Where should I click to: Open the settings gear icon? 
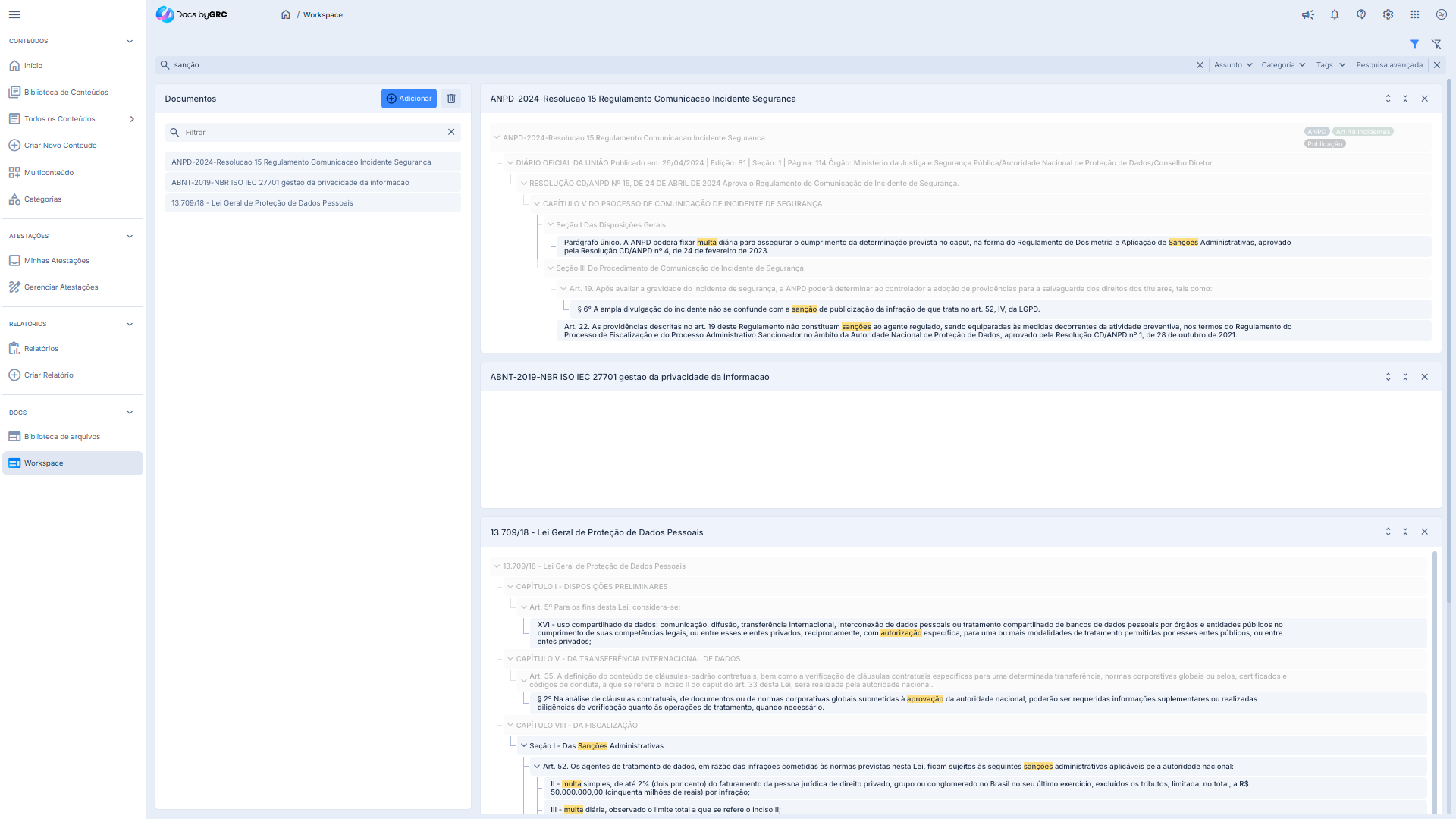pos(1388,14)
